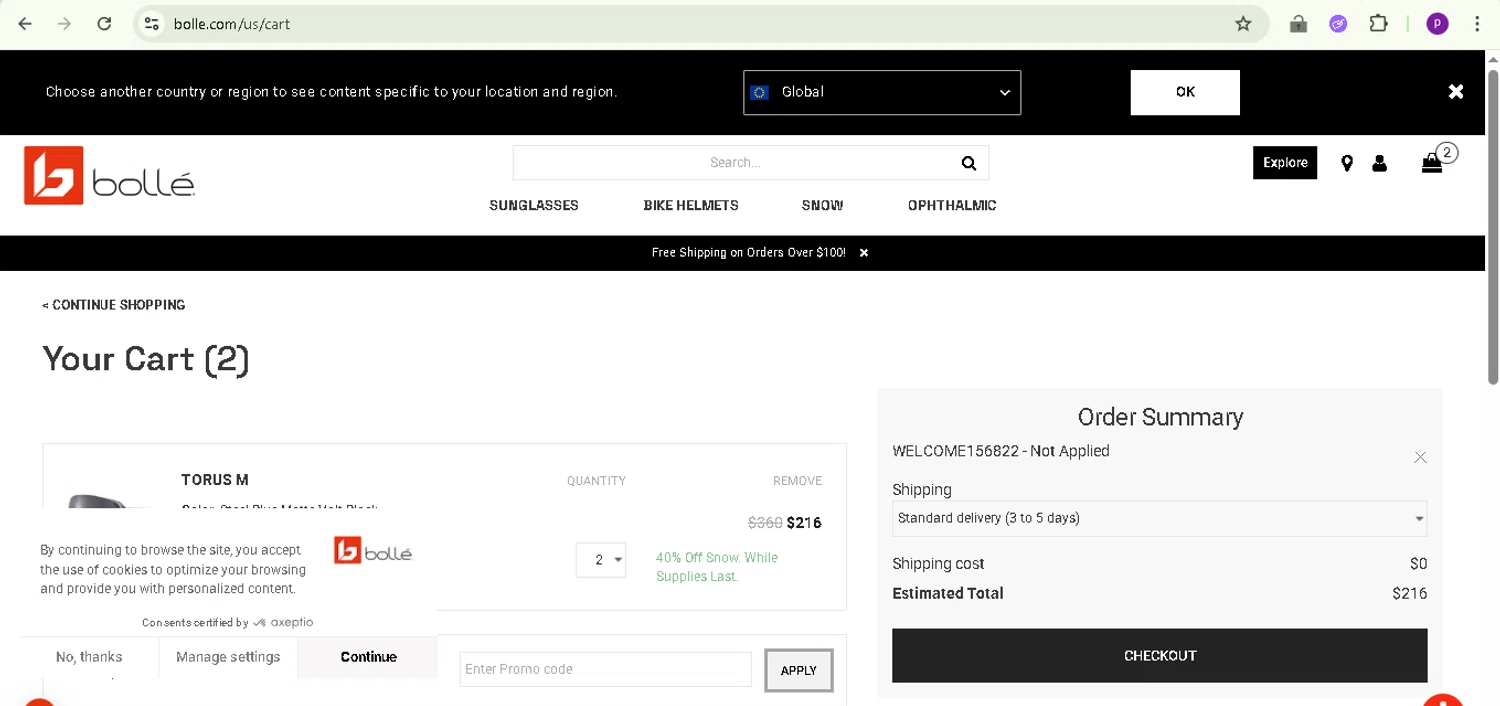This screenshot has height=706, width=1500.
Task: Apply the promo code
Action: [x=798, y=670]
